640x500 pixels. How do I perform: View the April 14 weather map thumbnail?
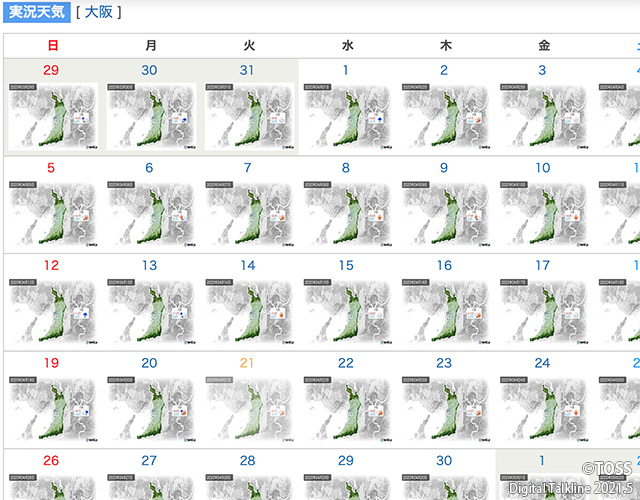tap(249, 312)
